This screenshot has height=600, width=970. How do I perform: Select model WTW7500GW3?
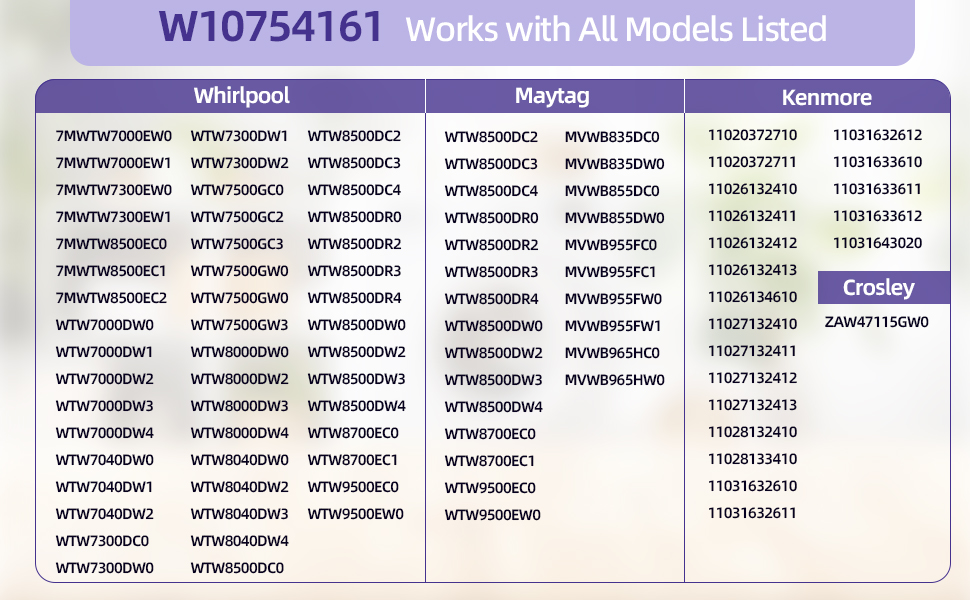click(239, 325)
